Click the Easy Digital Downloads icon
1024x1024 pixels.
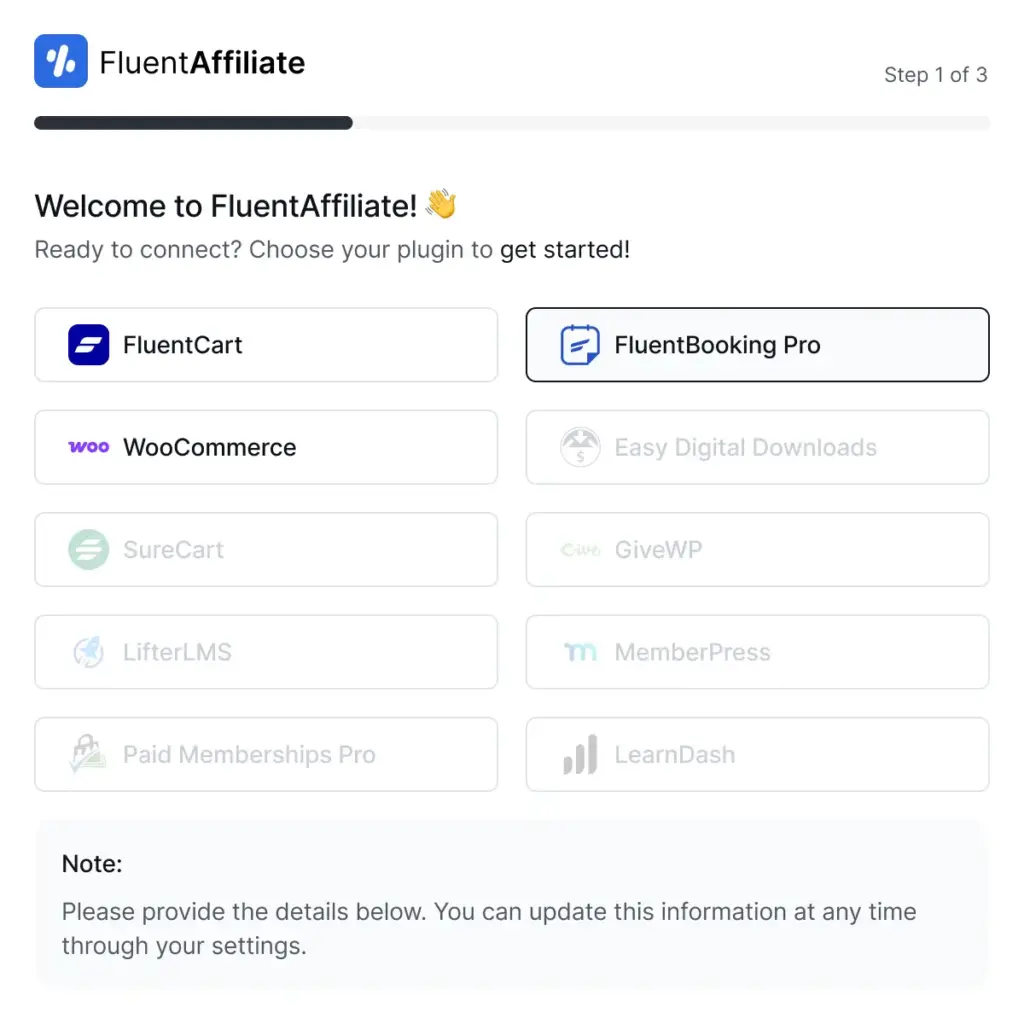580,447
